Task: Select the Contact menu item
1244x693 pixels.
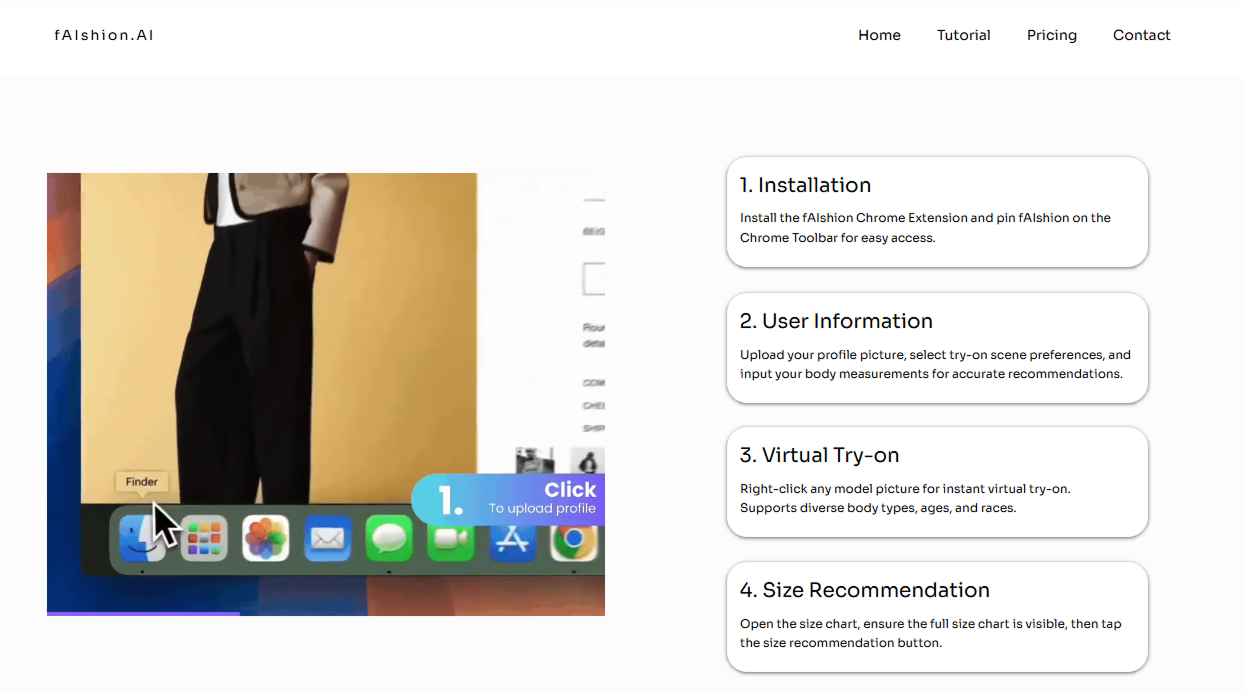Action: click(1141, 35)
